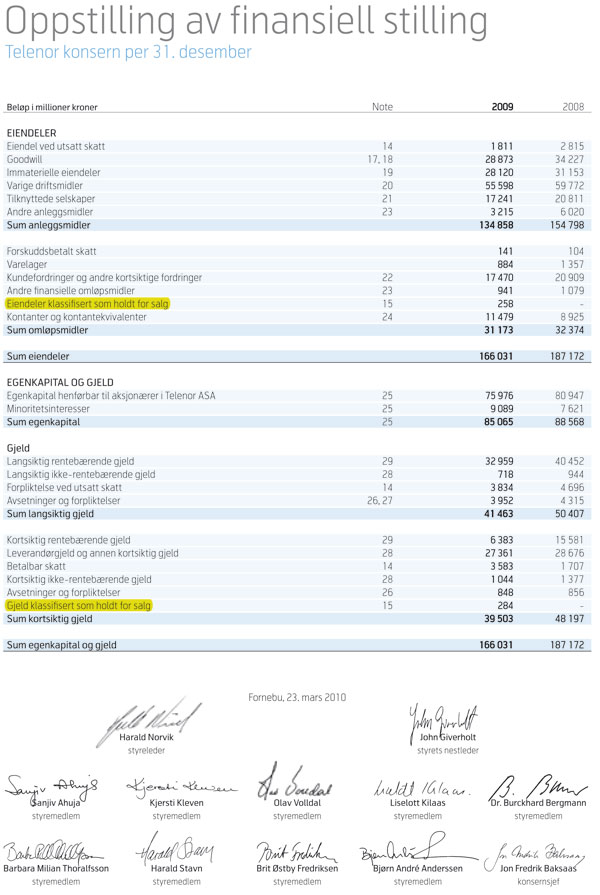Click 'Forskuddsbetalt skatt' row label
This screenshot has width=600, height=895.
pos(51,251)
